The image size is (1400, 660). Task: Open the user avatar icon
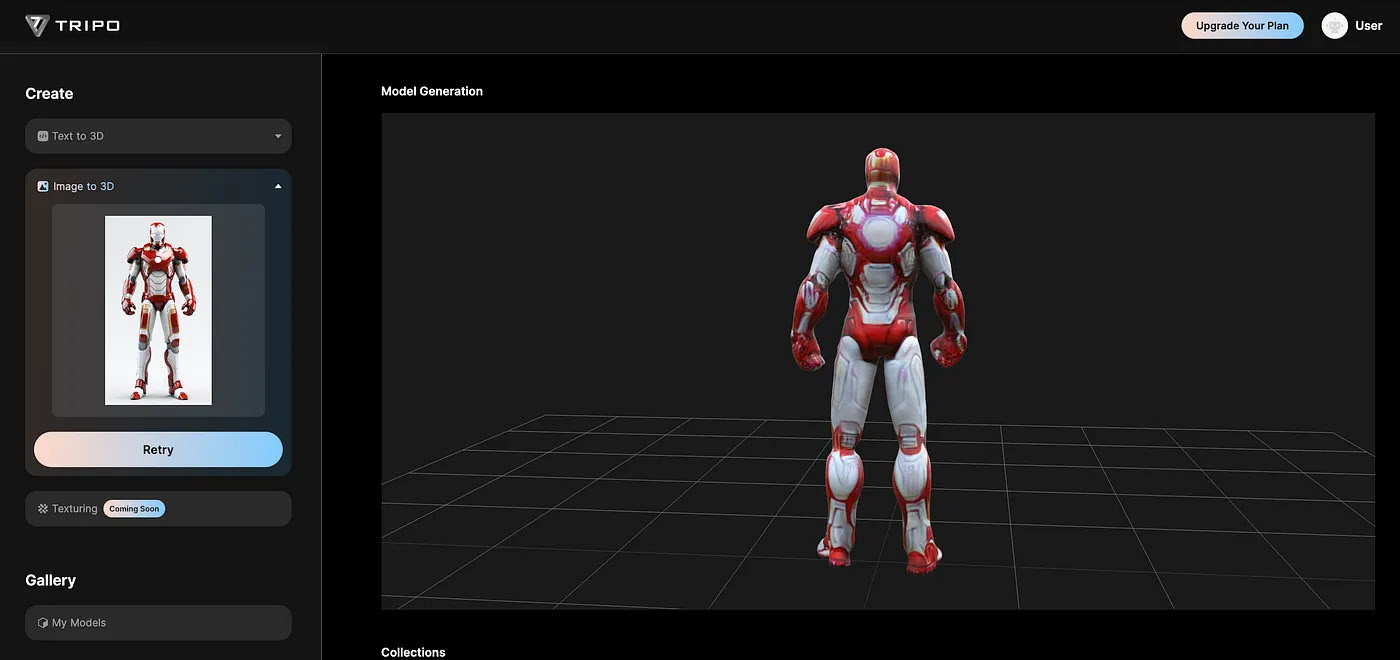click(x=1334, y=26)
